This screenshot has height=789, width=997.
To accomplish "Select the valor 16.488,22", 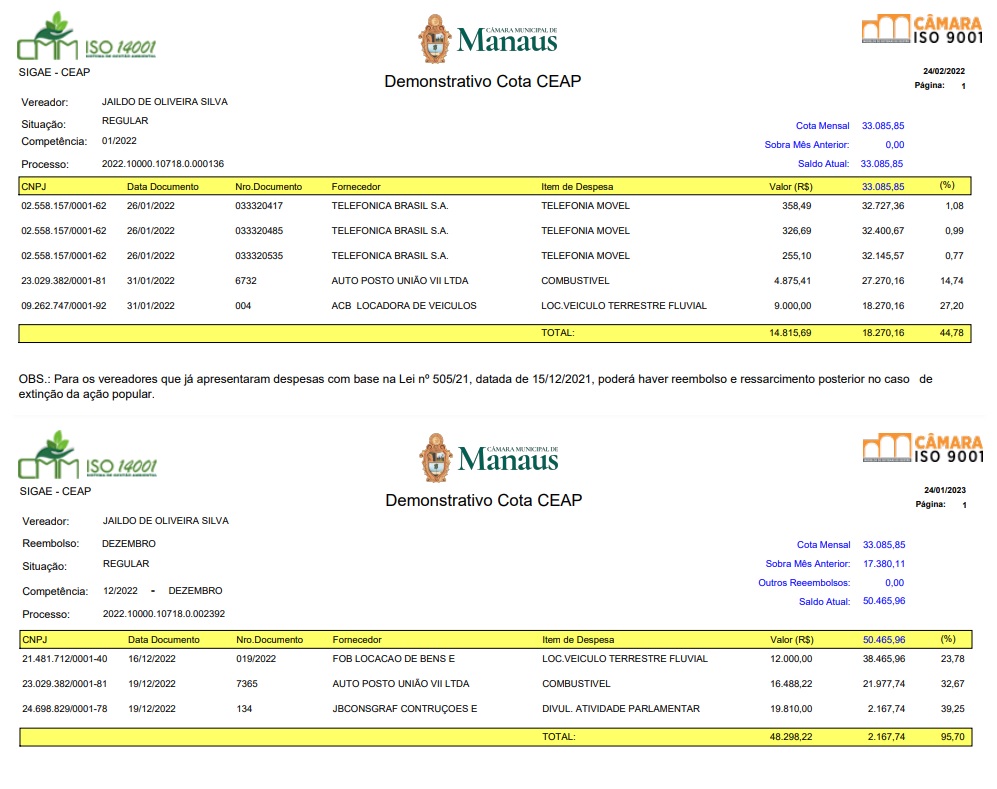I will [x=791, y=684].
